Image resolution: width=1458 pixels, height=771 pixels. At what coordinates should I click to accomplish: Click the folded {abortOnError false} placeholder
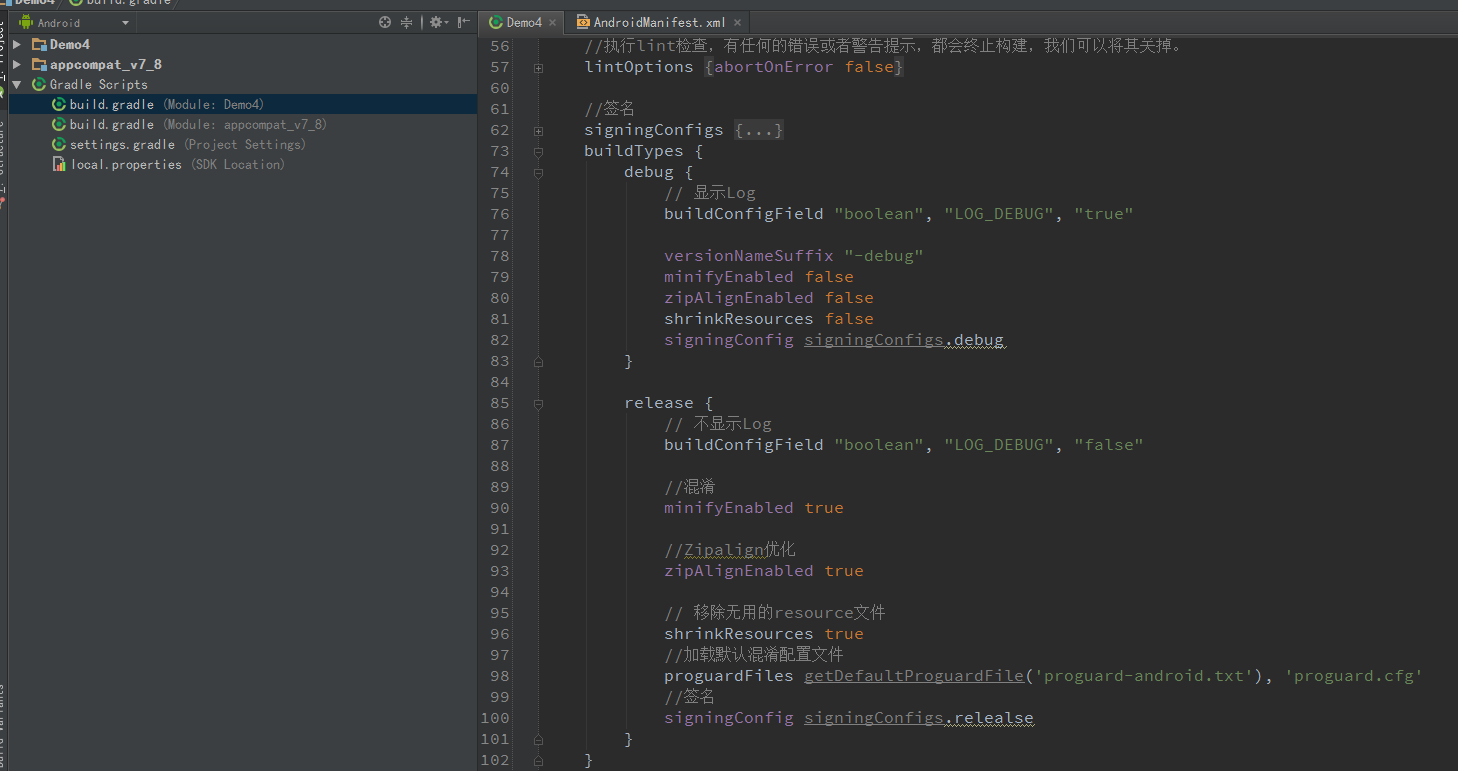[804, 67]
